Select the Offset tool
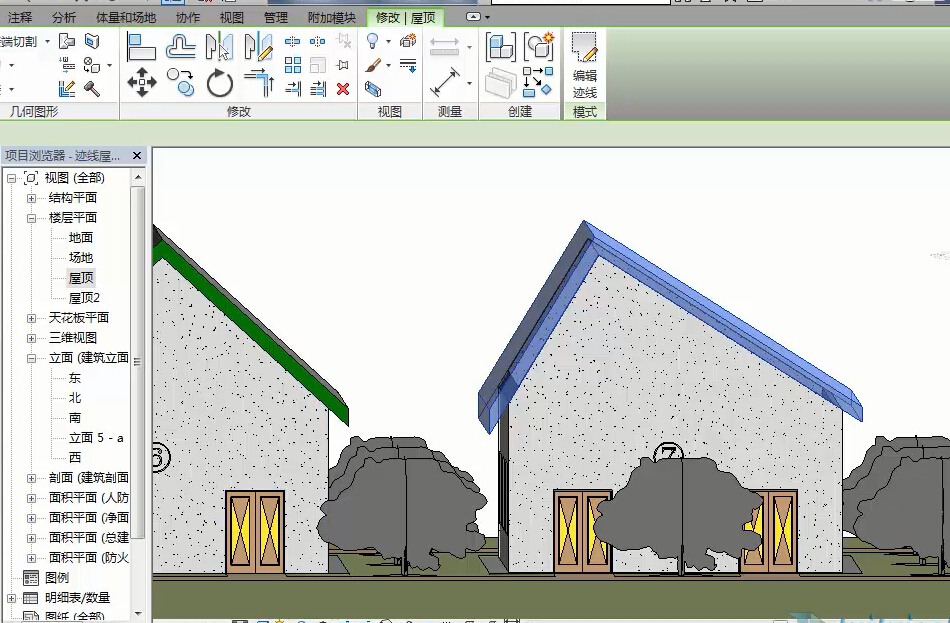The width and height of the screenshot is (950, 623). (x=181, y=47)
